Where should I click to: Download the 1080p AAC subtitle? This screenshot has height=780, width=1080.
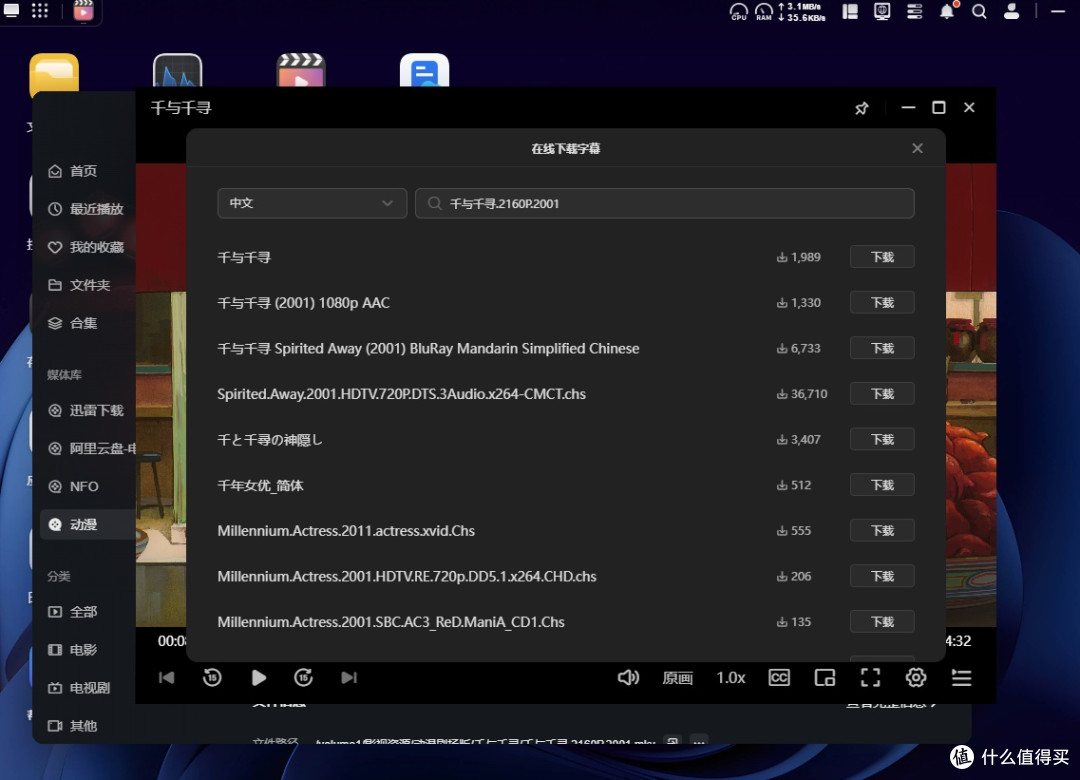coord(882,302)
